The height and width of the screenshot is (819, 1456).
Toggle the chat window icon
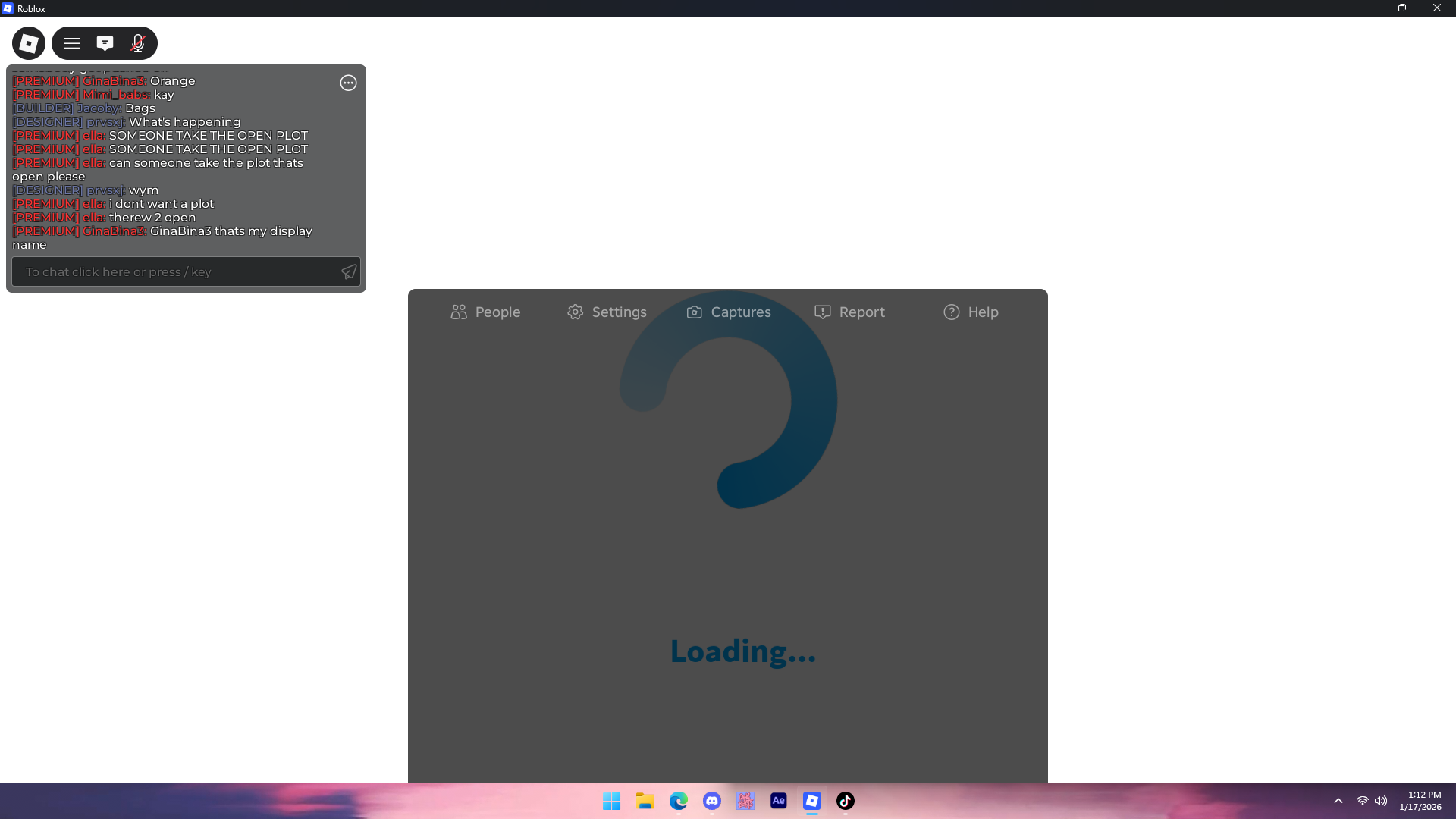click(x=105, y=43)
